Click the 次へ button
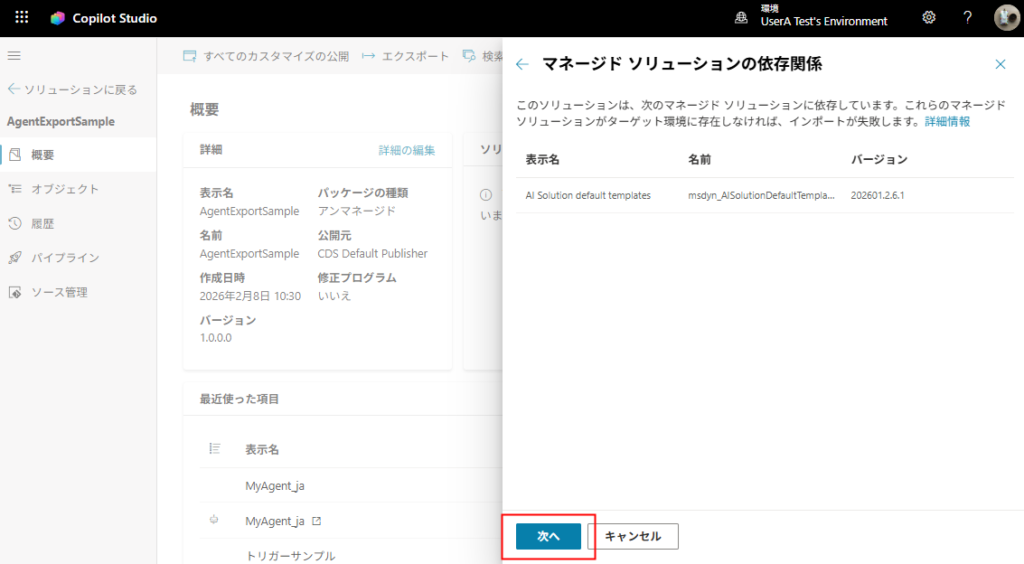This screenshot has height=564, width=1024. [x=548, y=537]
